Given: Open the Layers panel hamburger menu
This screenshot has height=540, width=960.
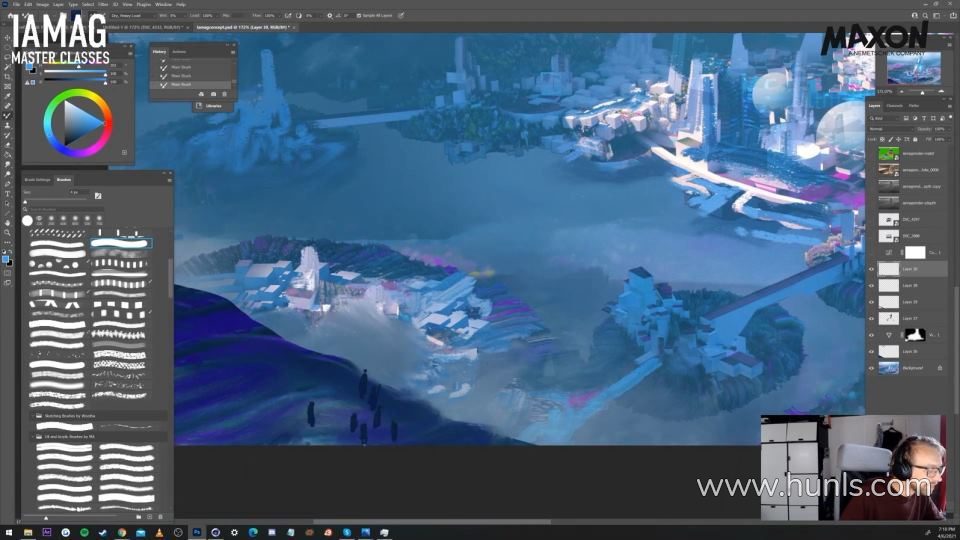Looking at the screenshot, I should pos(949,106).
